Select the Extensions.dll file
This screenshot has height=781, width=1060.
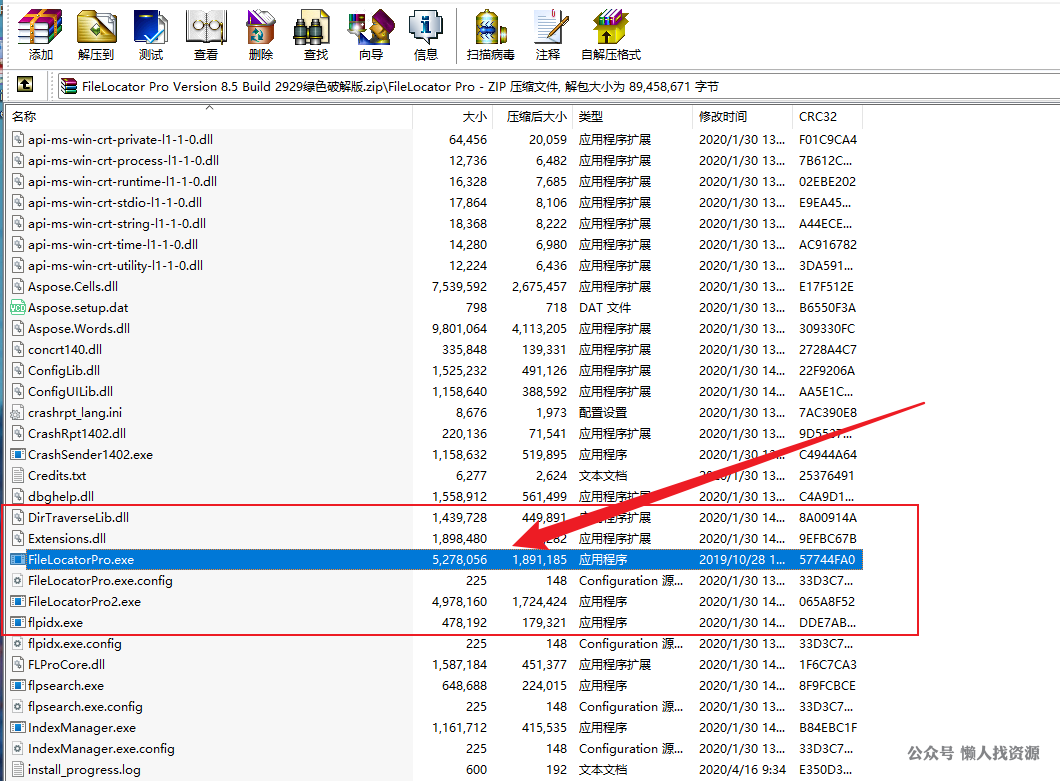(67, 538)
